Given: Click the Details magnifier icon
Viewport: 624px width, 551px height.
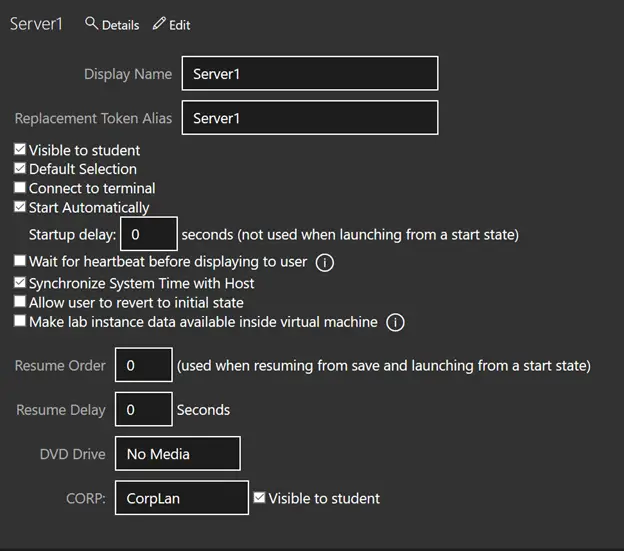Looking at the screenshot, I should tap(92, 23).
